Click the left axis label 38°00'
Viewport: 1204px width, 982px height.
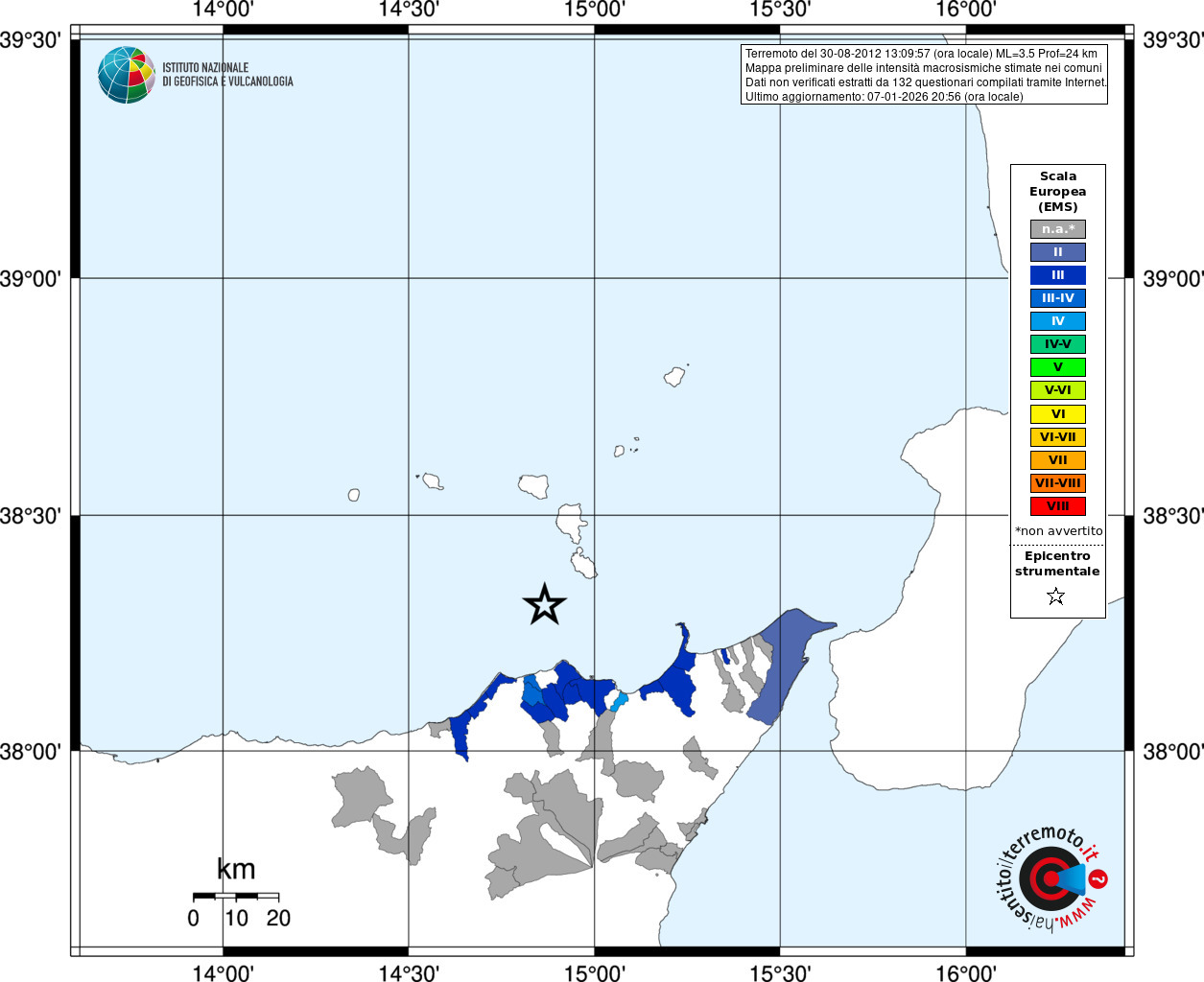[x=31, y=751]
